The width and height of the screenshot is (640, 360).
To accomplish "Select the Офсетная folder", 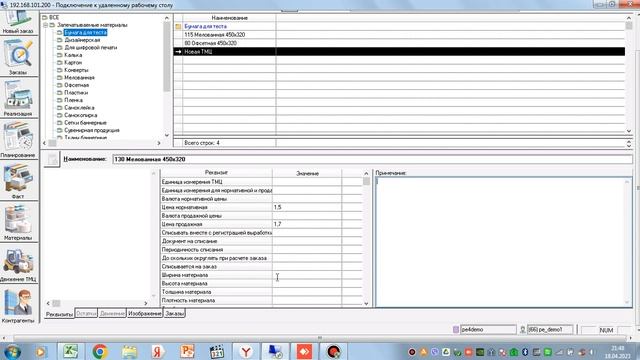I will 76,85.
